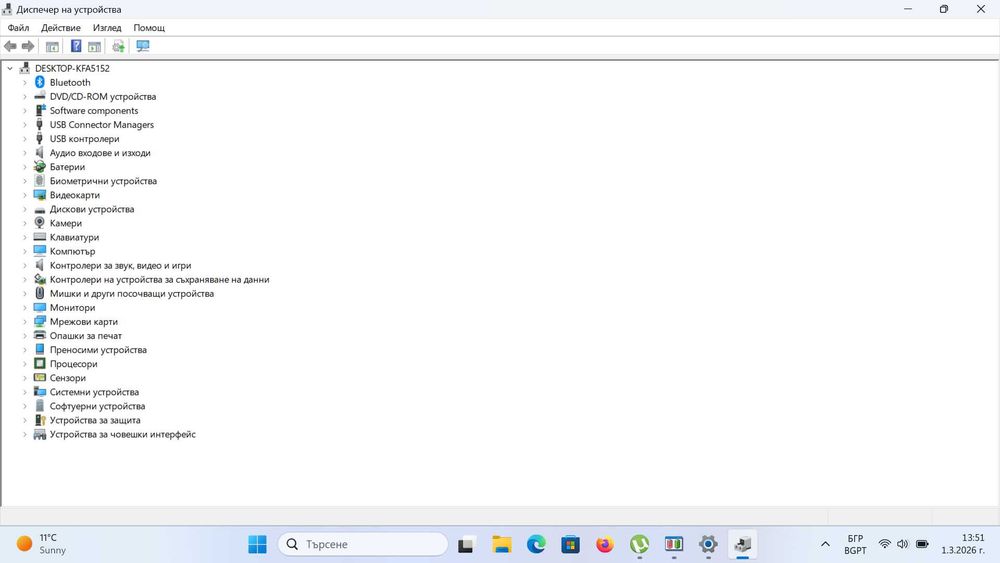The width and height of the screenshot is (1000, 563).
Task: Expand the Дискови устройства chevron
Action: point(25,208)
